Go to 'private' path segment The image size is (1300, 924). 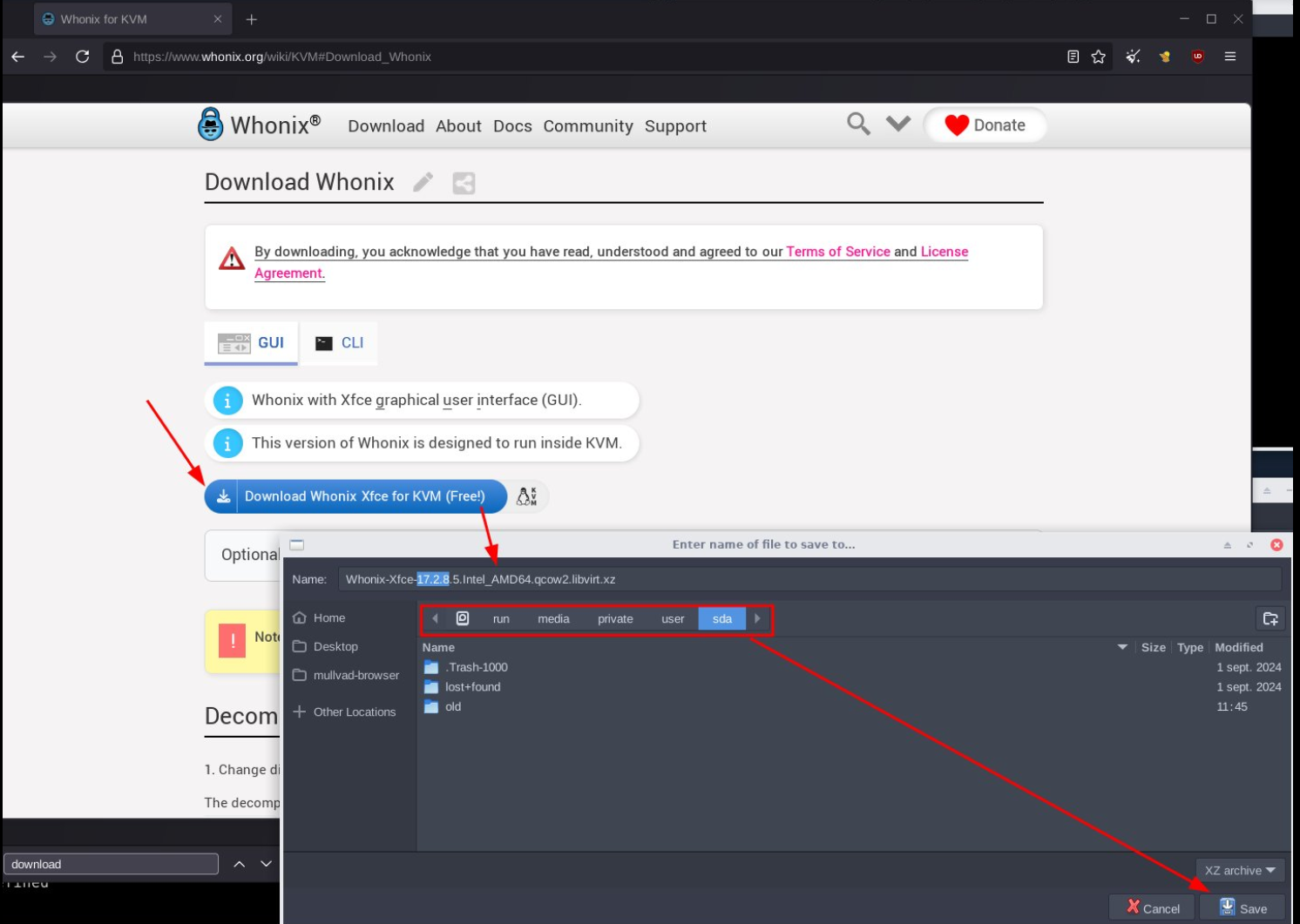pyautogui.click(x=615, y=618)
